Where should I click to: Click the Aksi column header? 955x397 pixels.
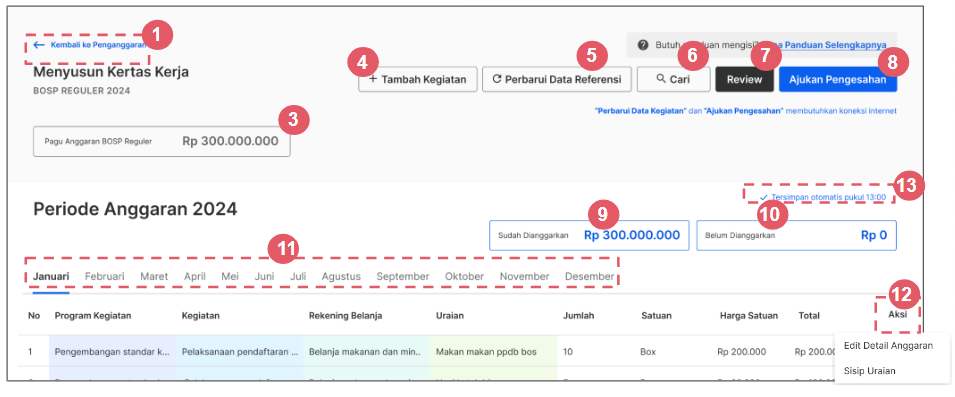(898, 315)
